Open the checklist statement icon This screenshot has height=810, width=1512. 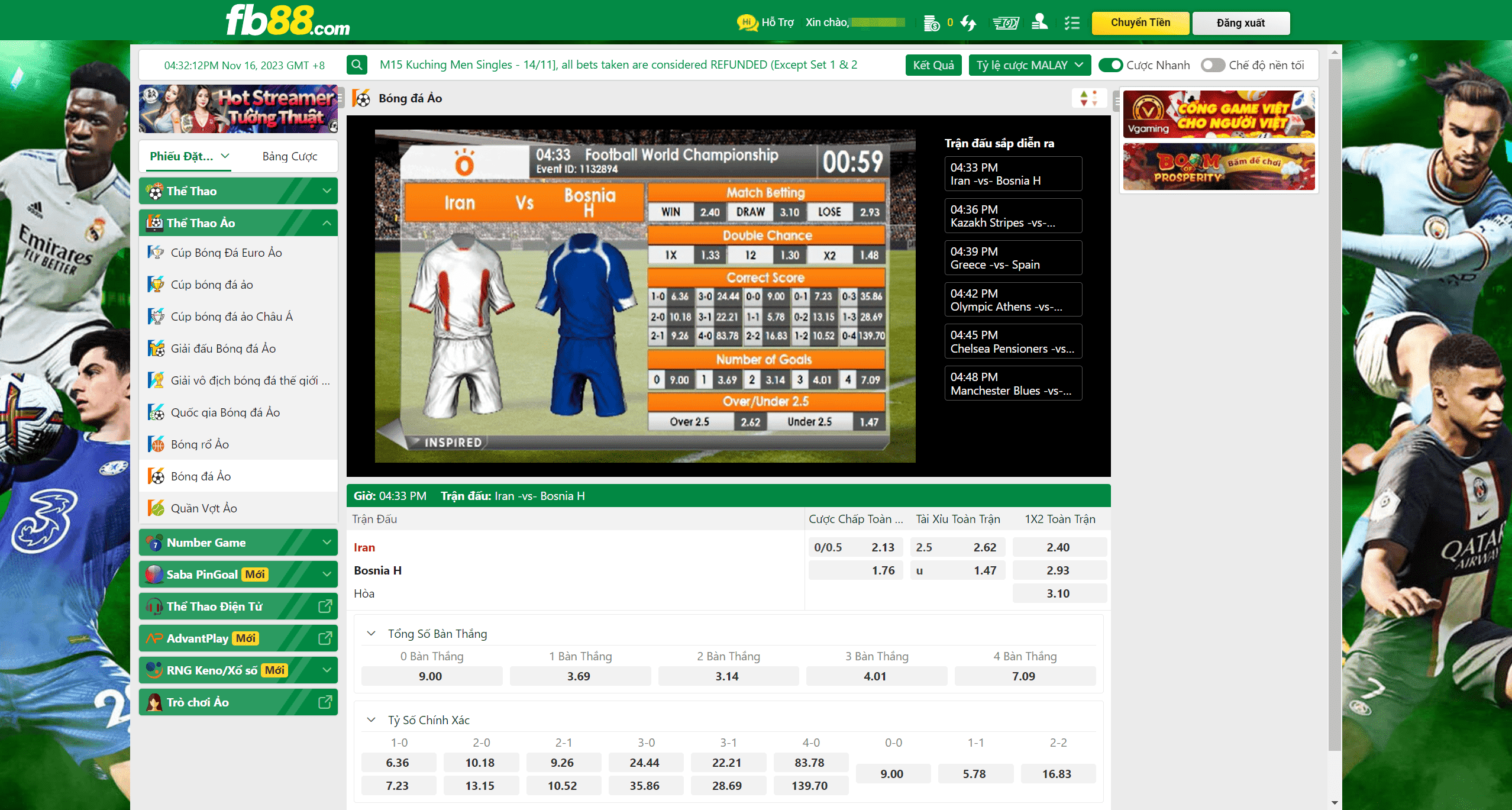[x=1072, y=23]
